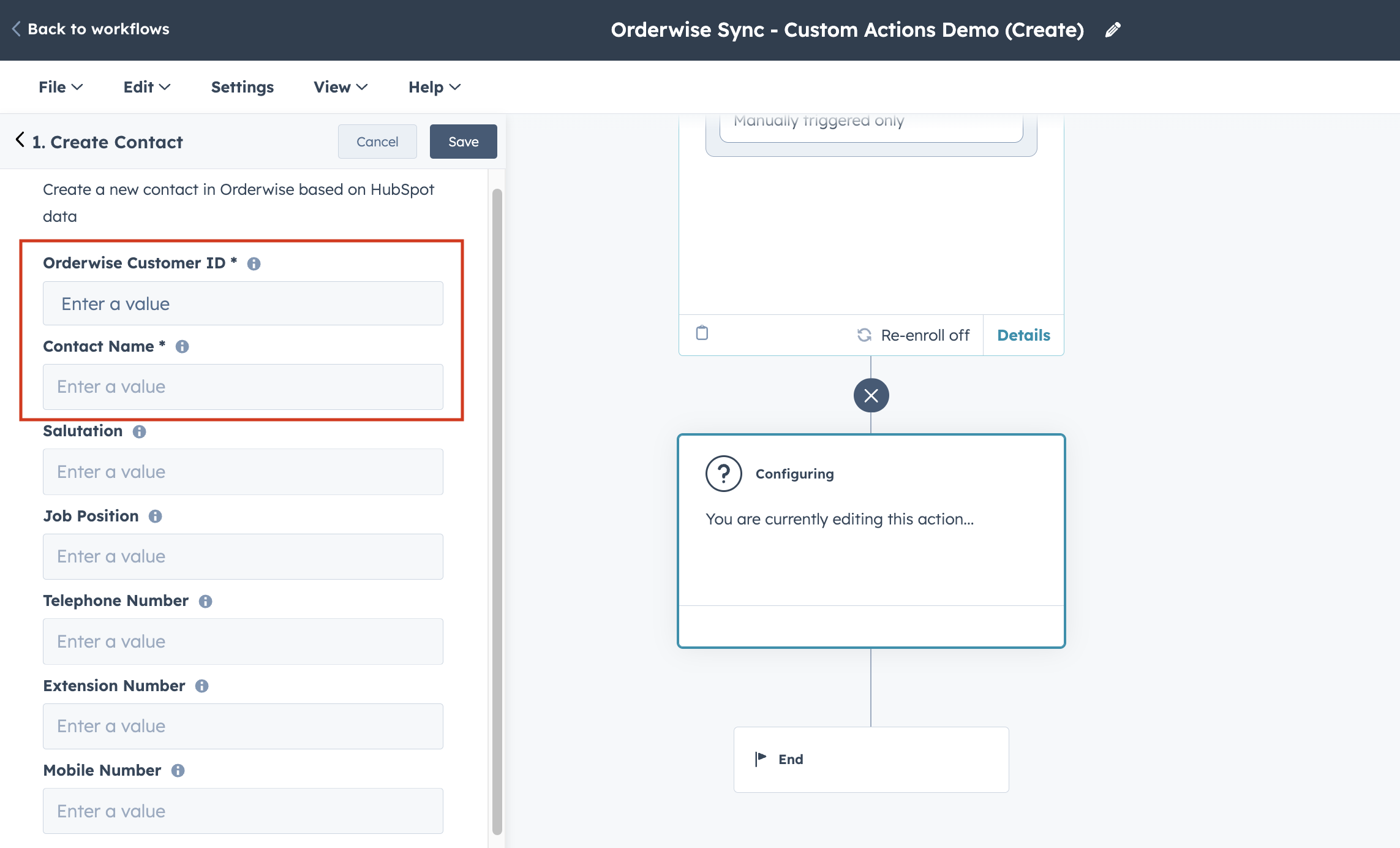The image size is (1400, 848).
Task: Click the back chevron beside Create Contact
Action: (x=20, y=140)
